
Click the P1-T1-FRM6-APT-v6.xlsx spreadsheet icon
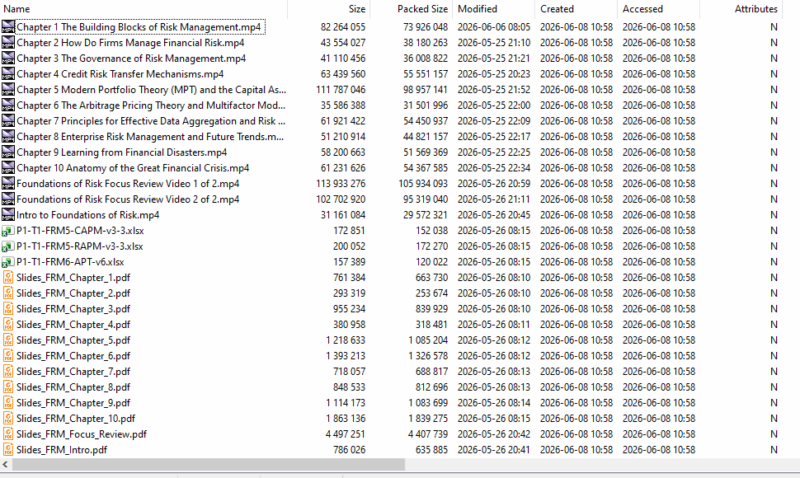click(x=8, y=262)
